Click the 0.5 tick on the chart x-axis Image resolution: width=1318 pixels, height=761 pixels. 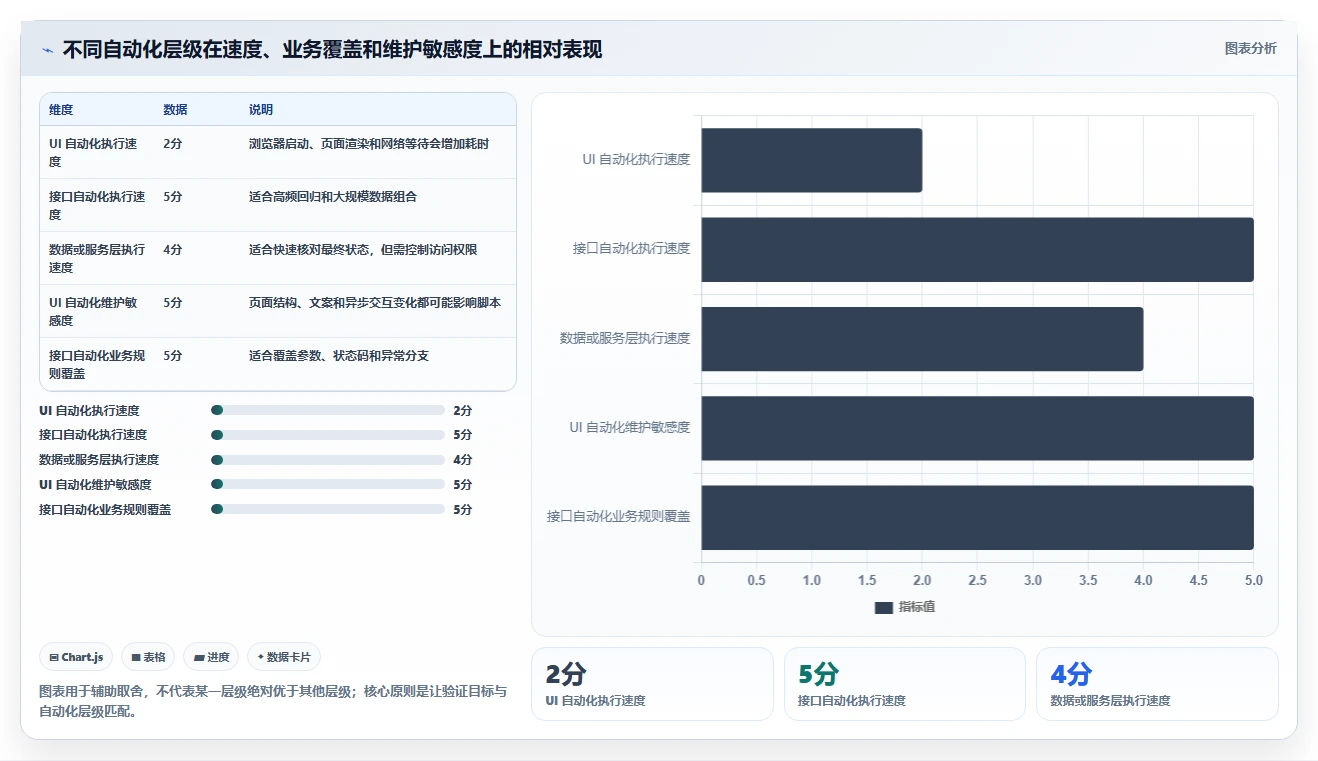pos(756,581)
